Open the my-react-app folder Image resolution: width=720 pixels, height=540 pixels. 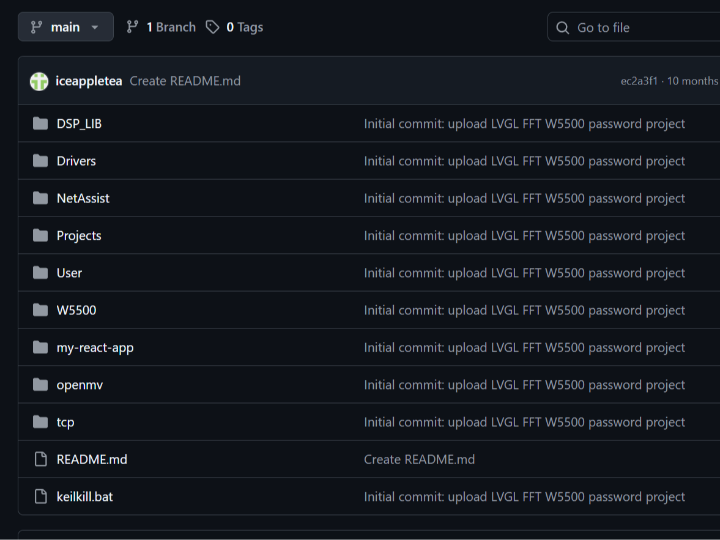[95, 347]
